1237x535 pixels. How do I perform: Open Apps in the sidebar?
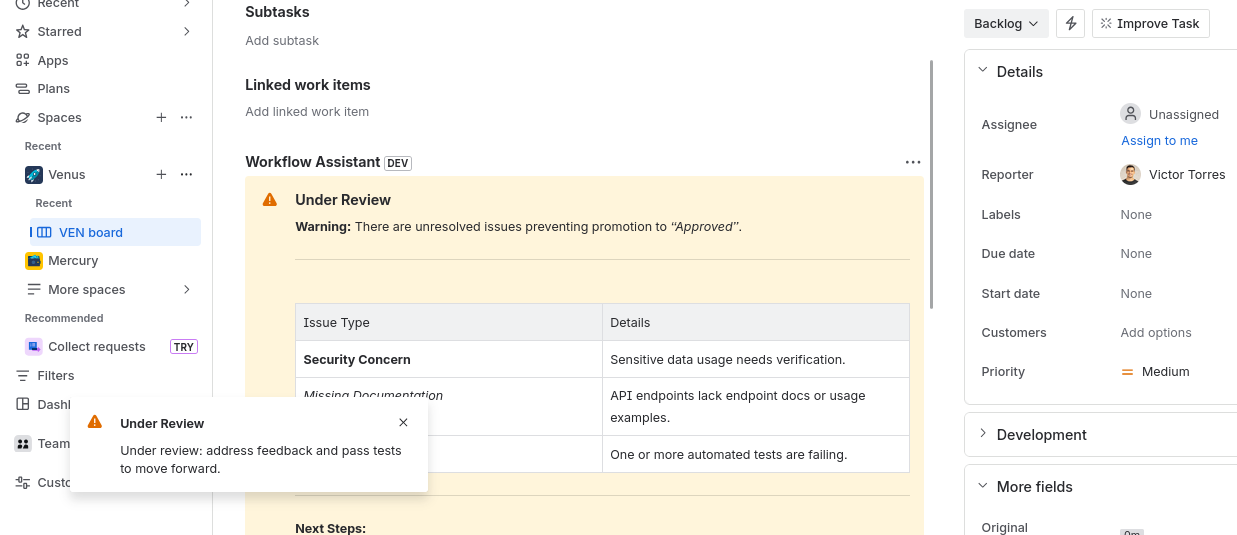(x=53, y=61)
